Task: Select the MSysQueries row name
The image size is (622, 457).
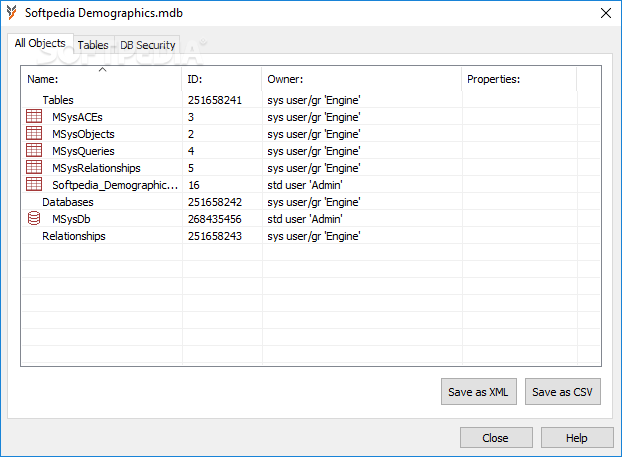Action: 83,151
